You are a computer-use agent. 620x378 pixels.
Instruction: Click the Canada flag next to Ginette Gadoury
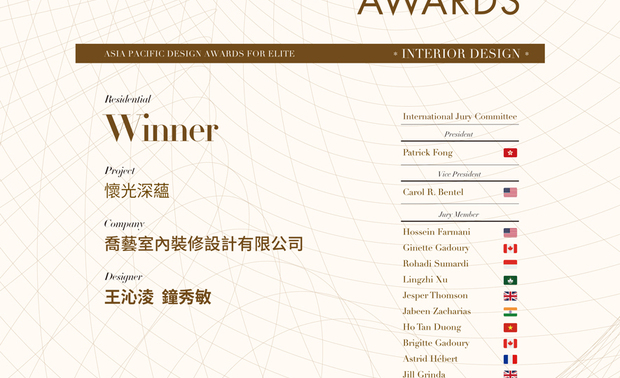point(510,248)
